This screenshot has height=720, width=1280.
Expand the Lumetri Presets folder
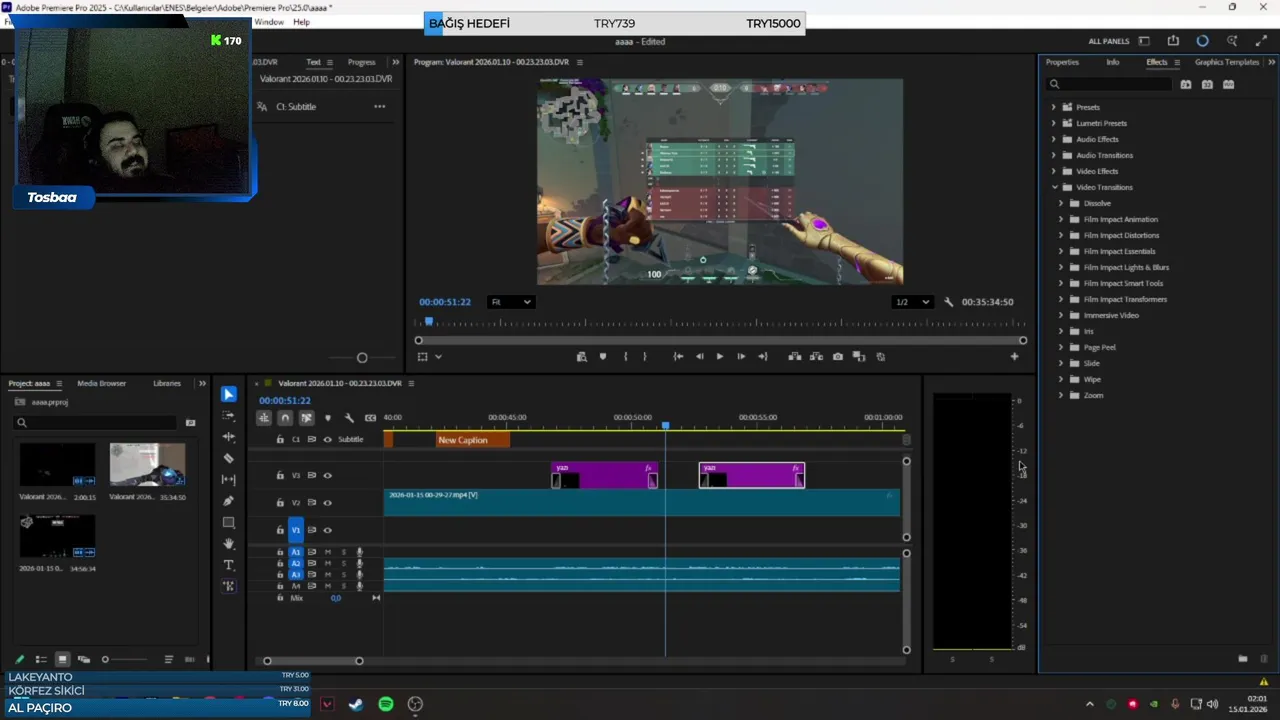1053,123
